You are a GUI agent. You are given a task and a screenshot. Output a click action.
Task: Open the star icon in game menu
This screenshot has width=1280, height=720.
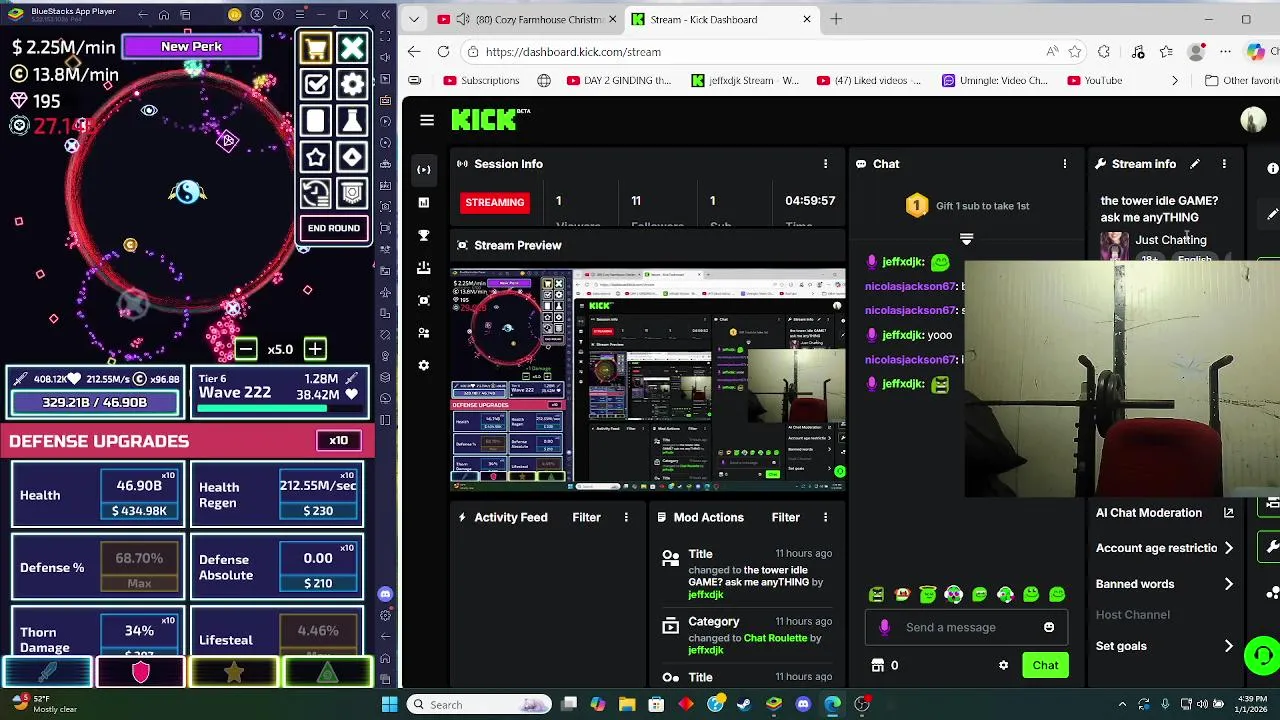(x=316, y=157)
